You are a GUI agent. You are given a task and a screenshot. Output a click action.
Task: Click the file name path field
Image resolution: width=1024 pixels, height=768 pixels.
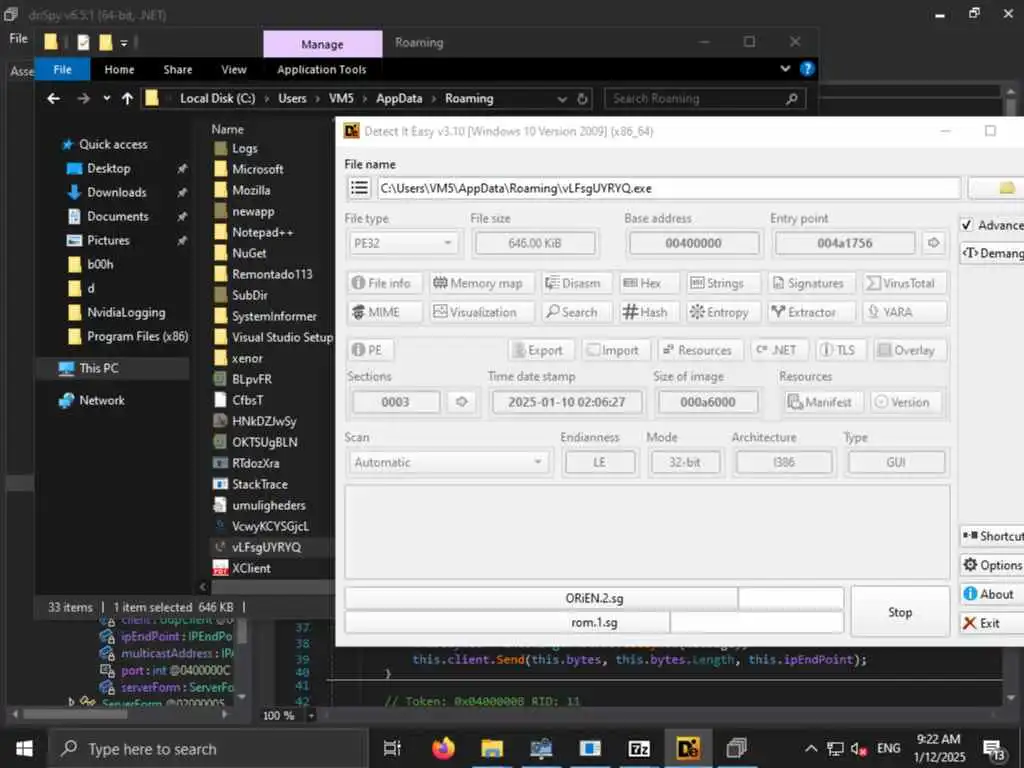[669, 188]
